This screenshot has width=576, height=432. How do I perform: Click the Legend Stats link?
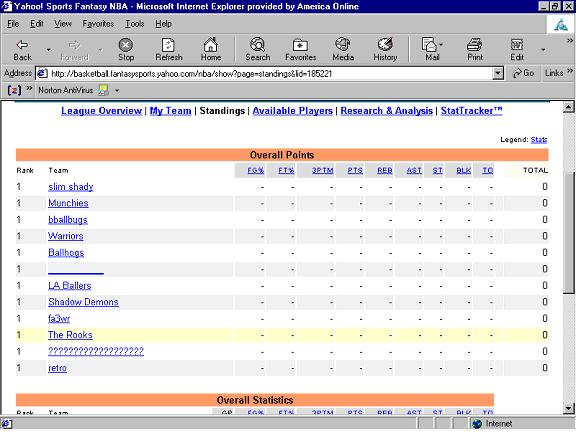[x=539, y=140]
